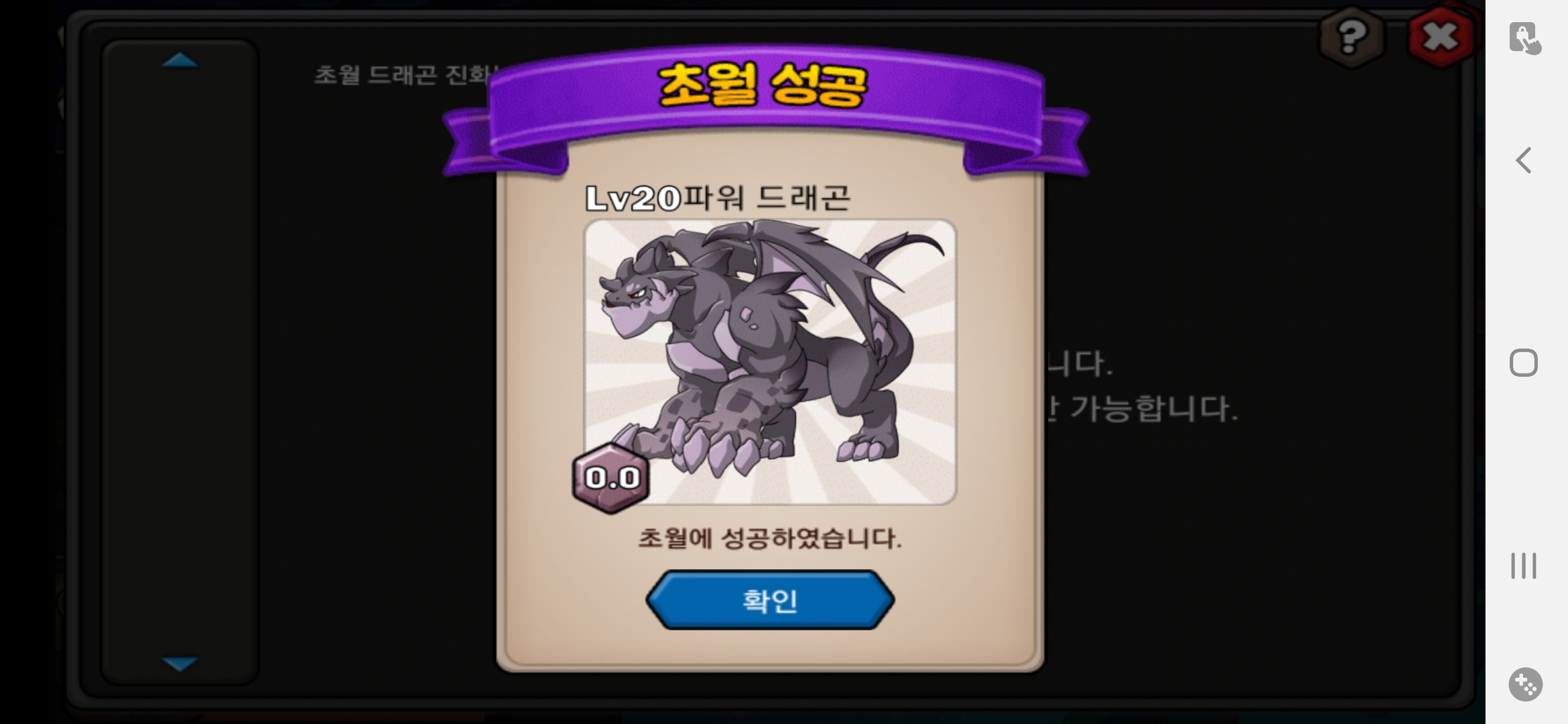Tap the dimmed 니다. text behind the dialog
1568x724 pixels.
[1080, 363]
